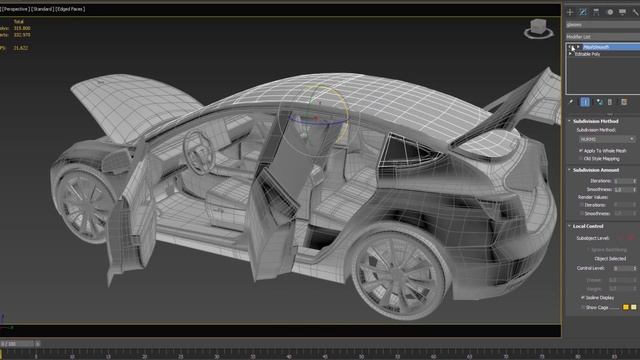Enable Old Style Mapping checkbox
This screenshot has width=640, height=360.
581,159
